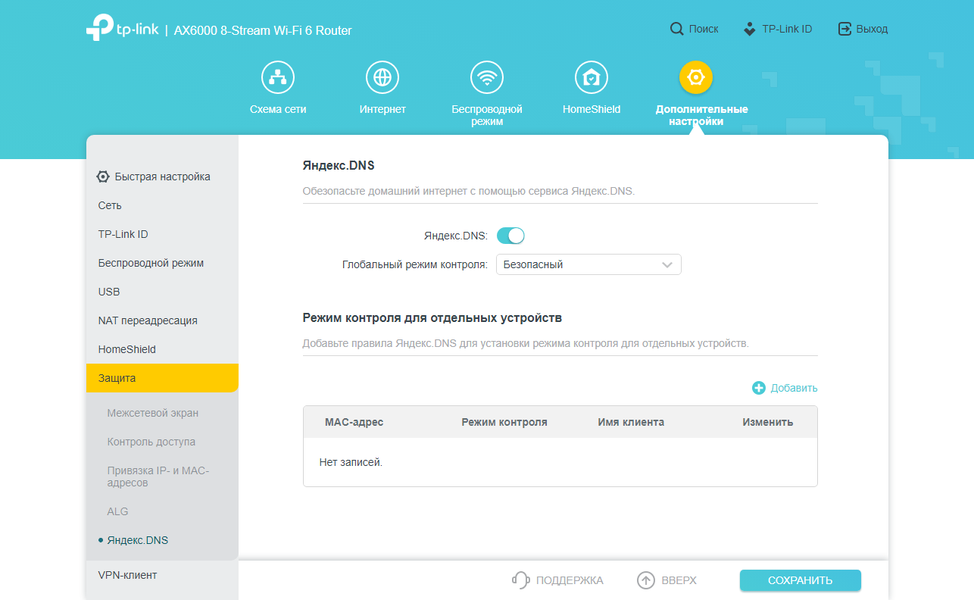Screen dimensions: 974x600
Task: Click the Режим контроля для отдельных устройств heading
Action: (432, 317)
